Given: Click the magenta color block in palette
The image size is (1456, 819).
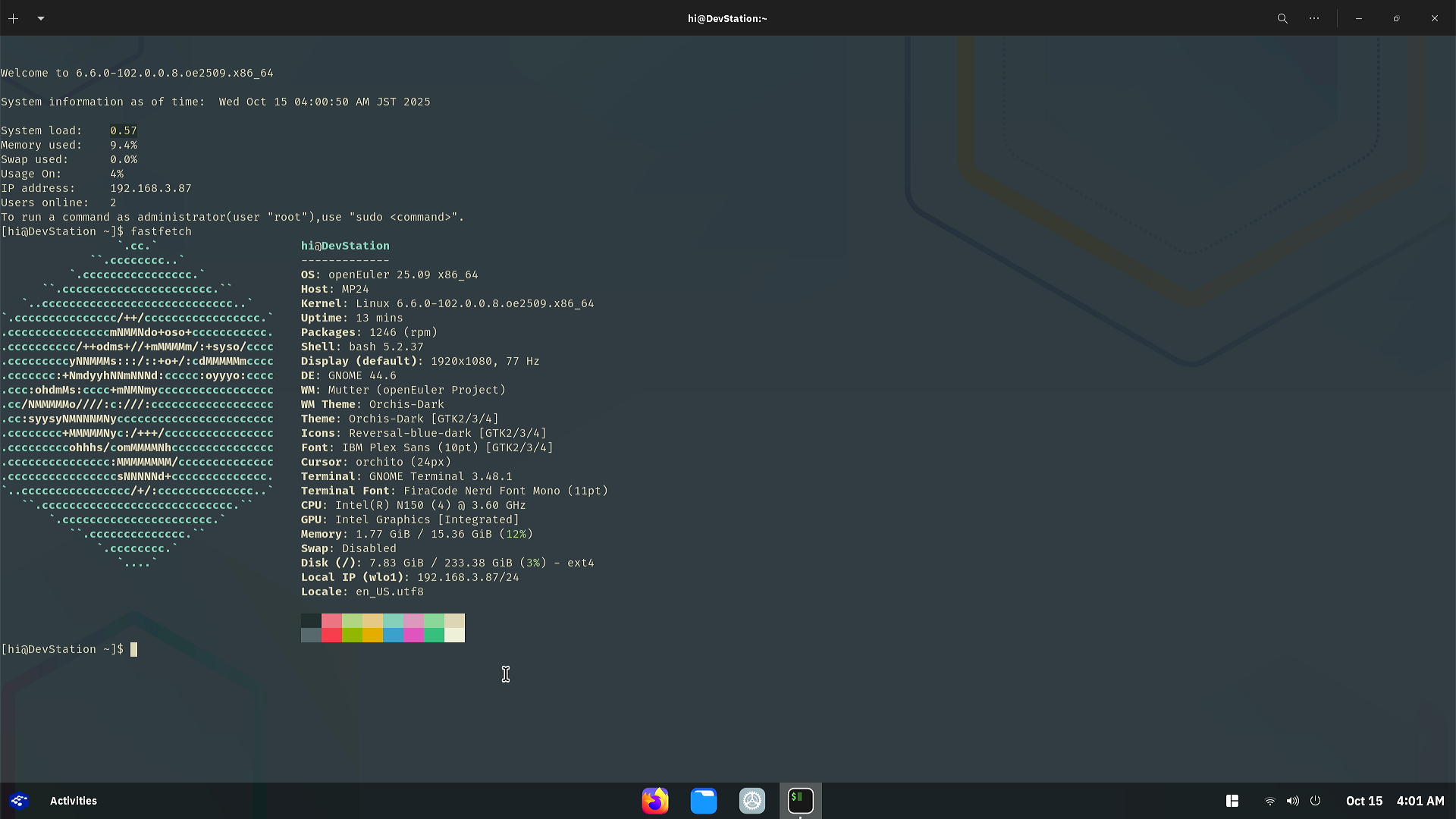Looking at the screenshot, I should [x=413, y=635].
